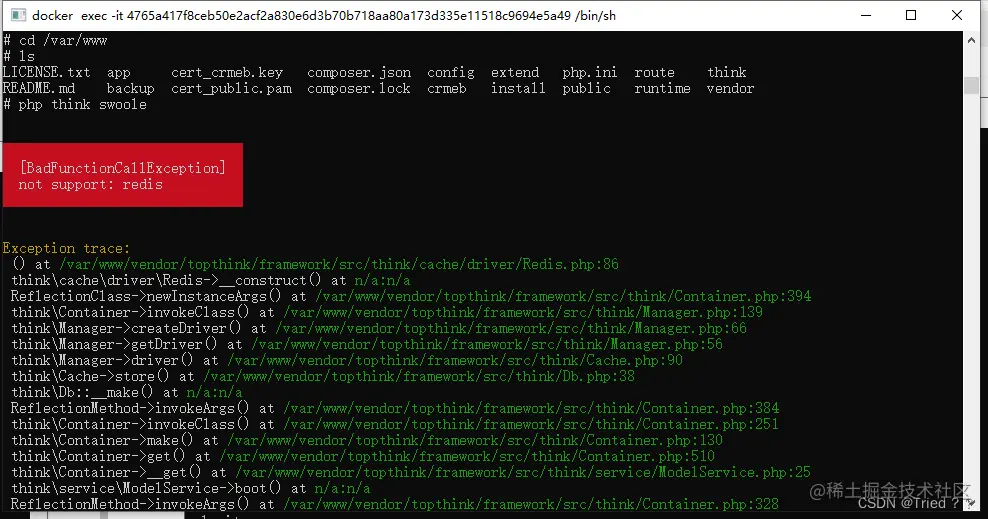Viewport: 988px width, 519px height.
Task: Close the docker exec console window
Action: click(x=956, y=15)
